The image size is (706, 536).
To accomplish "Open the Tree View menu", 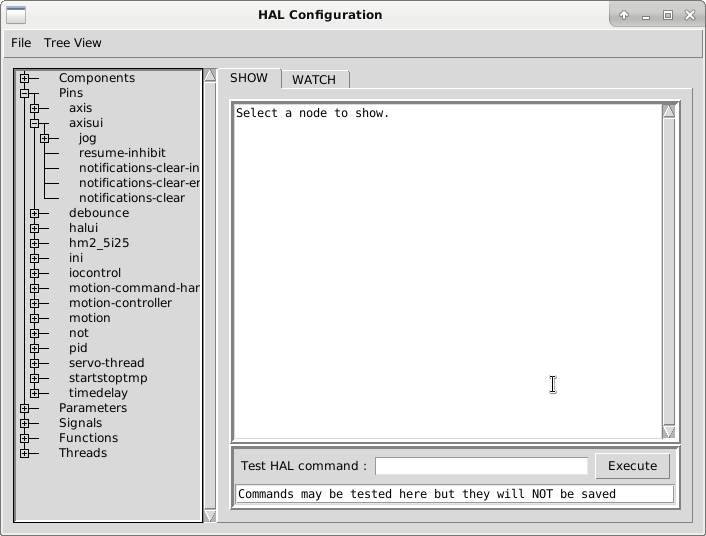I will [72, 43].
